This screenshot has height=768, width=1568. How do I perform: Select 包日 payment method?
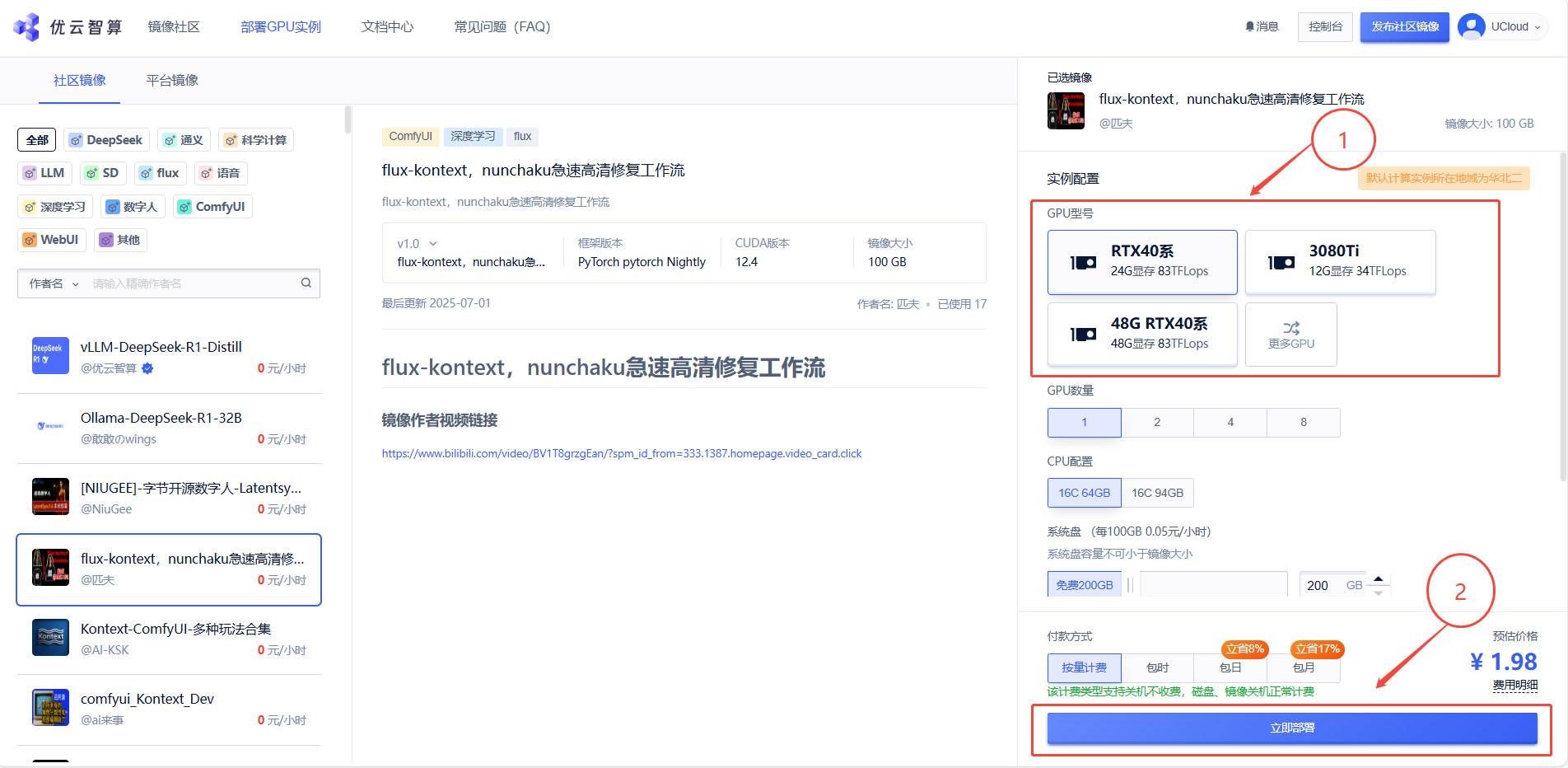pyautogui.click(x=1230, y=667)
